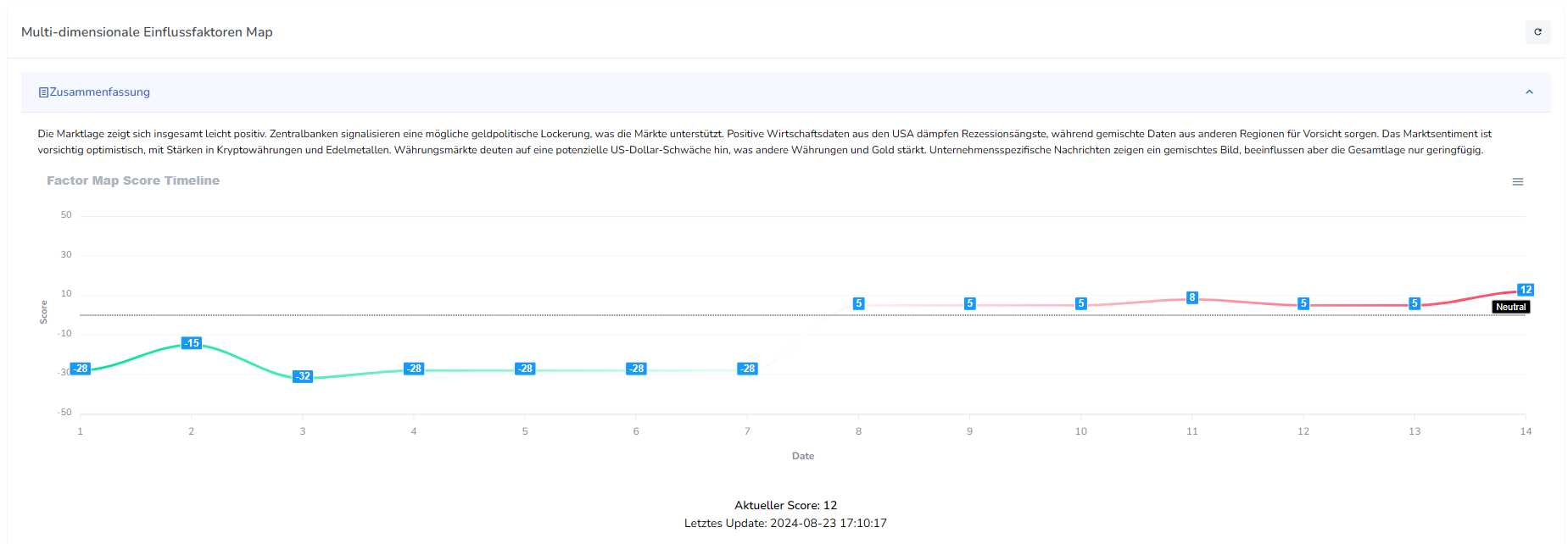Image resolution: width=1568 pixels, height=544 pixels.
Task: Click the Aktueller Score: 12 text
Action: coord(785,505)
